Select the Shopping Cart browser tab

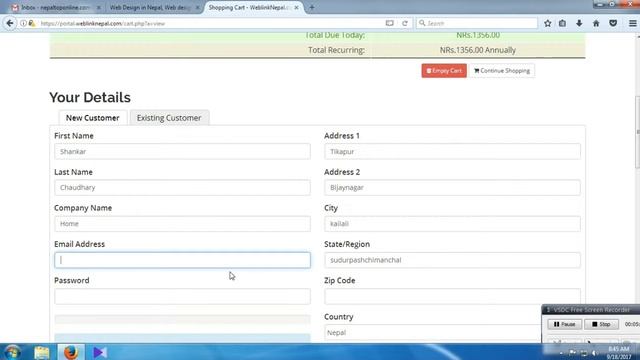[252, 7]
